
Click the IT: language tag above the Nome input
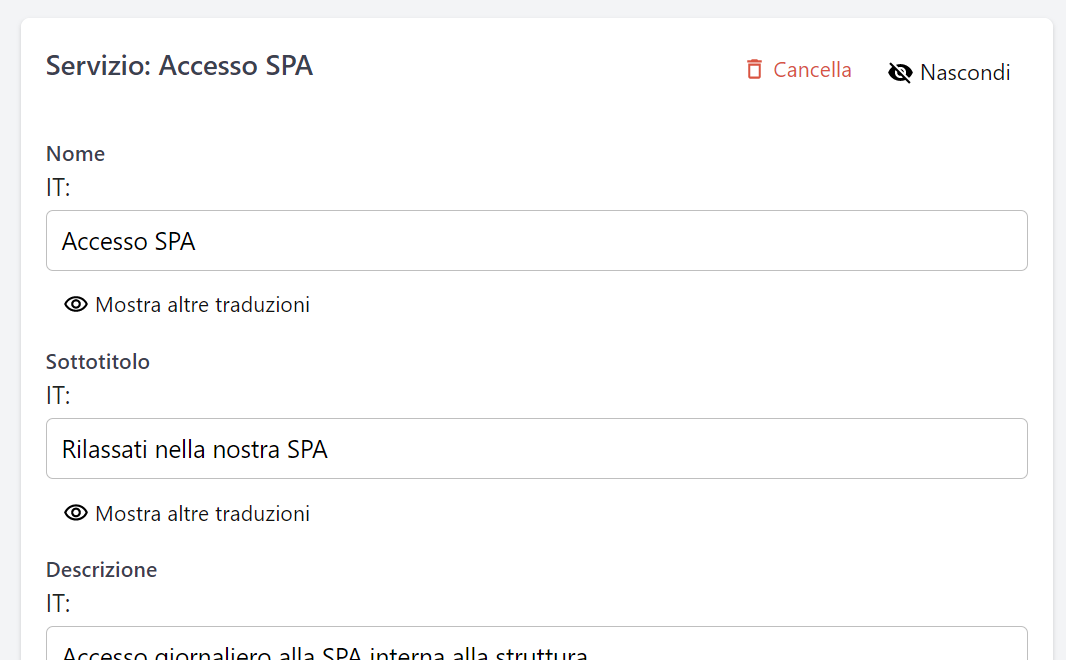58,187
